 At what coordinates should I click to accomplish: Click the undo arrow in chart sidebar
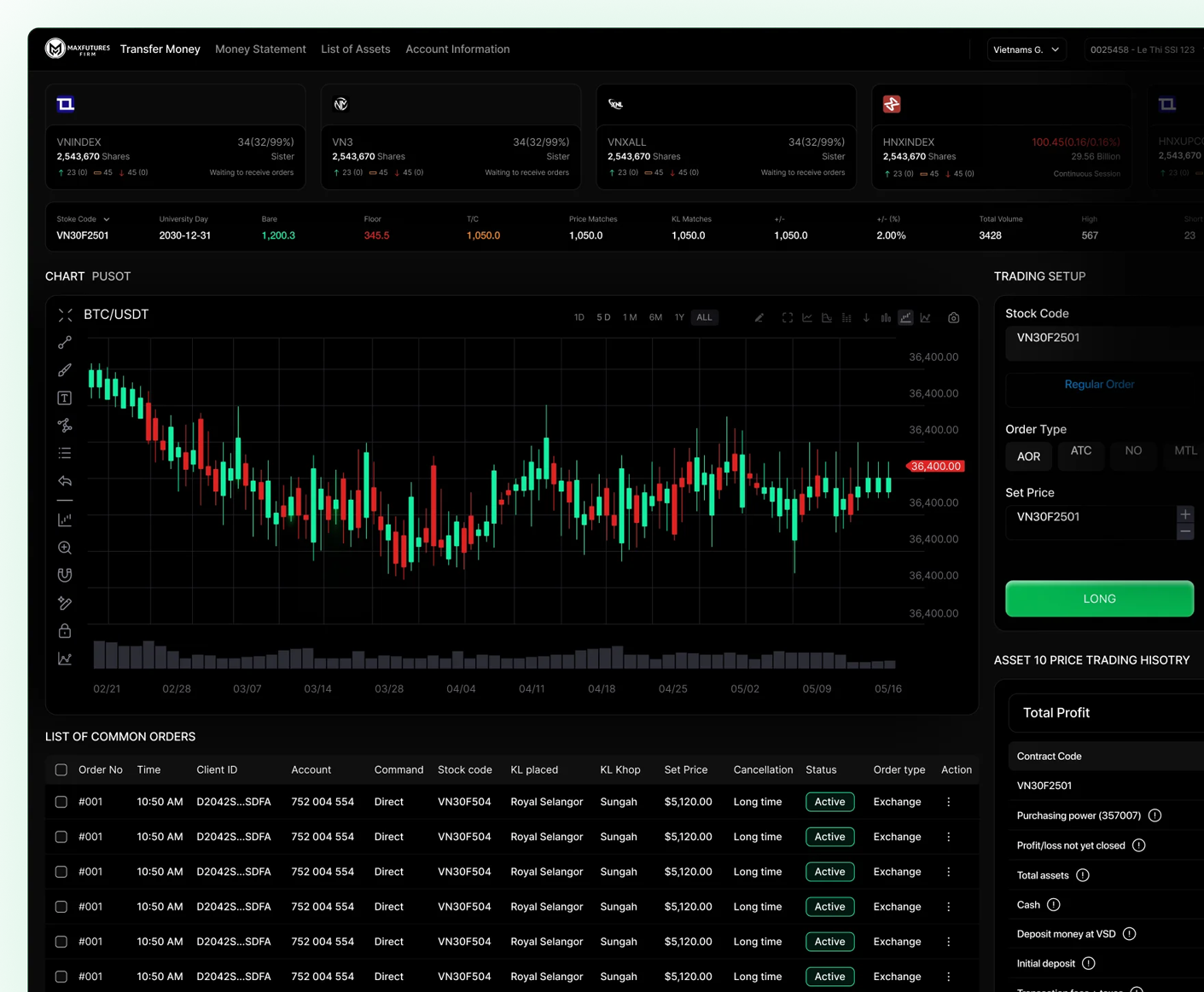(x=65, y=481)
